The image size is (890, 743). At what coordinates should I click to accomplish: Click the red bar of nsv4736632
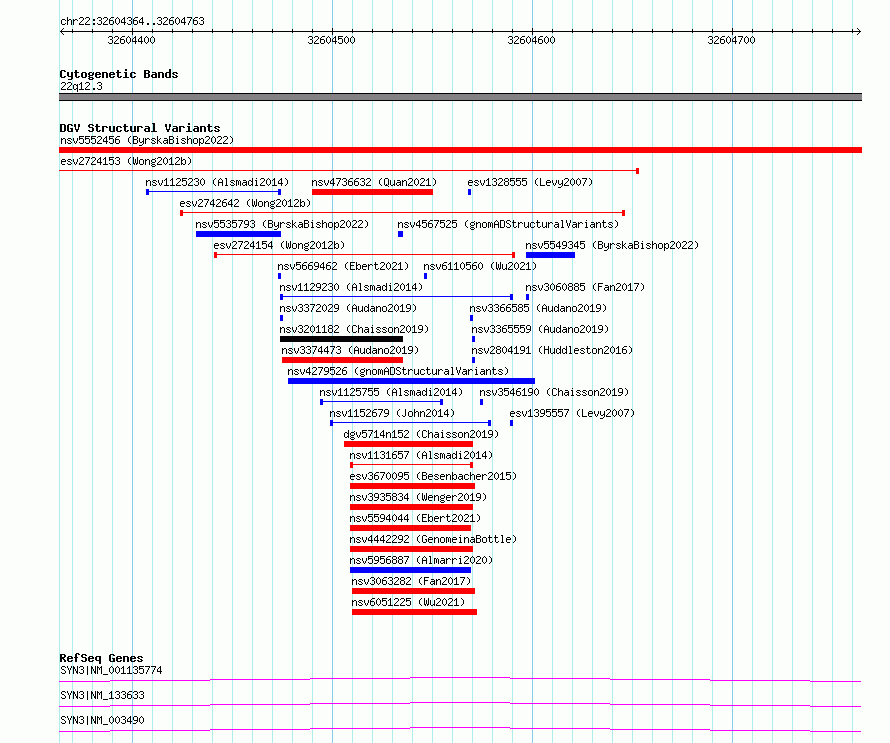pos(372,192)
